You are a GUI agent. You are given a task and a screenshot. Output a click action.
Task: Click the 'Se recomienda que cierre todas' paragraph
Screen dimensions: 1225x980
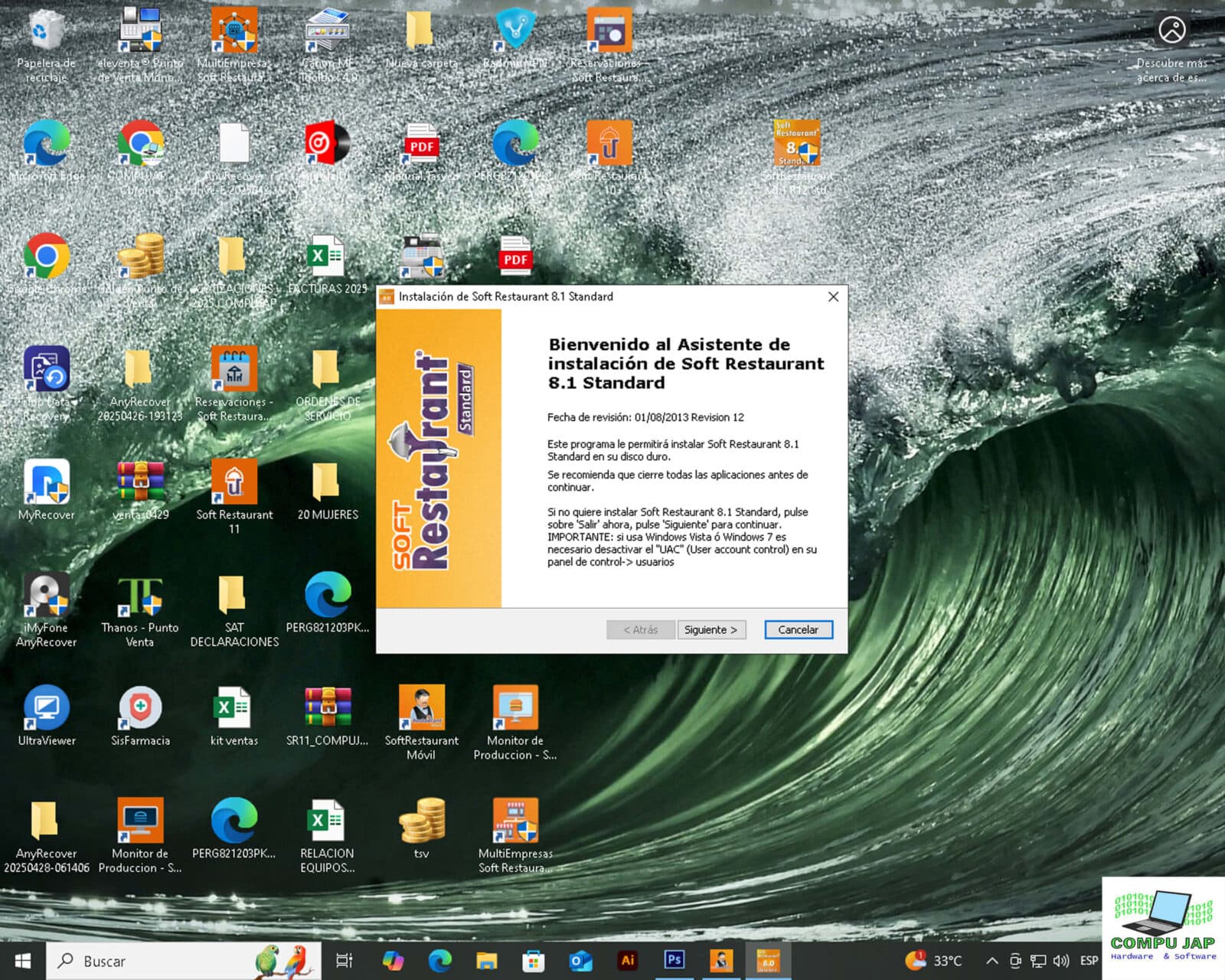(x=678, y=481)
